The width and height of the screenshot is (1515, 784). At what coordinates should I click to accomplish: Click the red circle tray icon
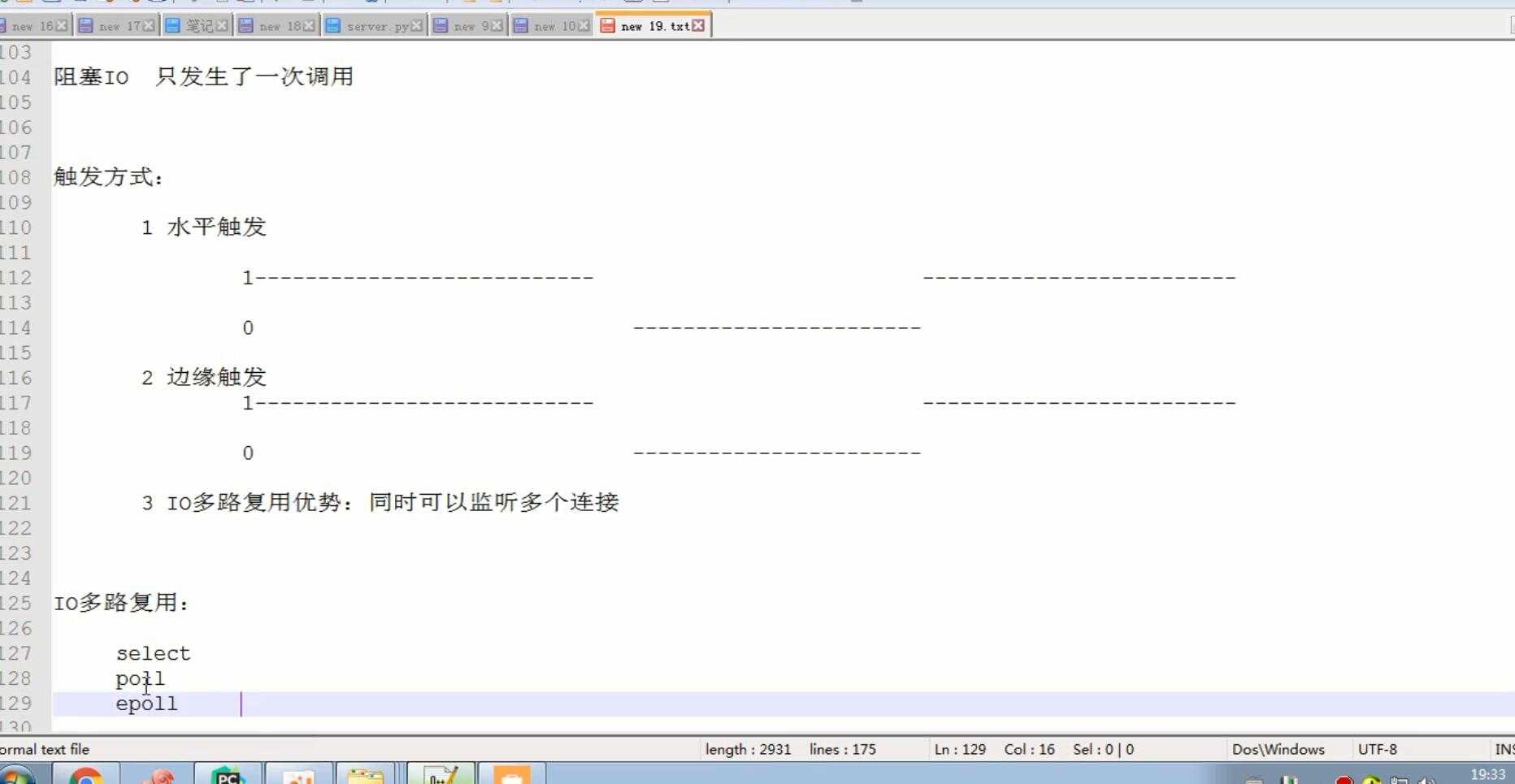tap(1344, 780)
